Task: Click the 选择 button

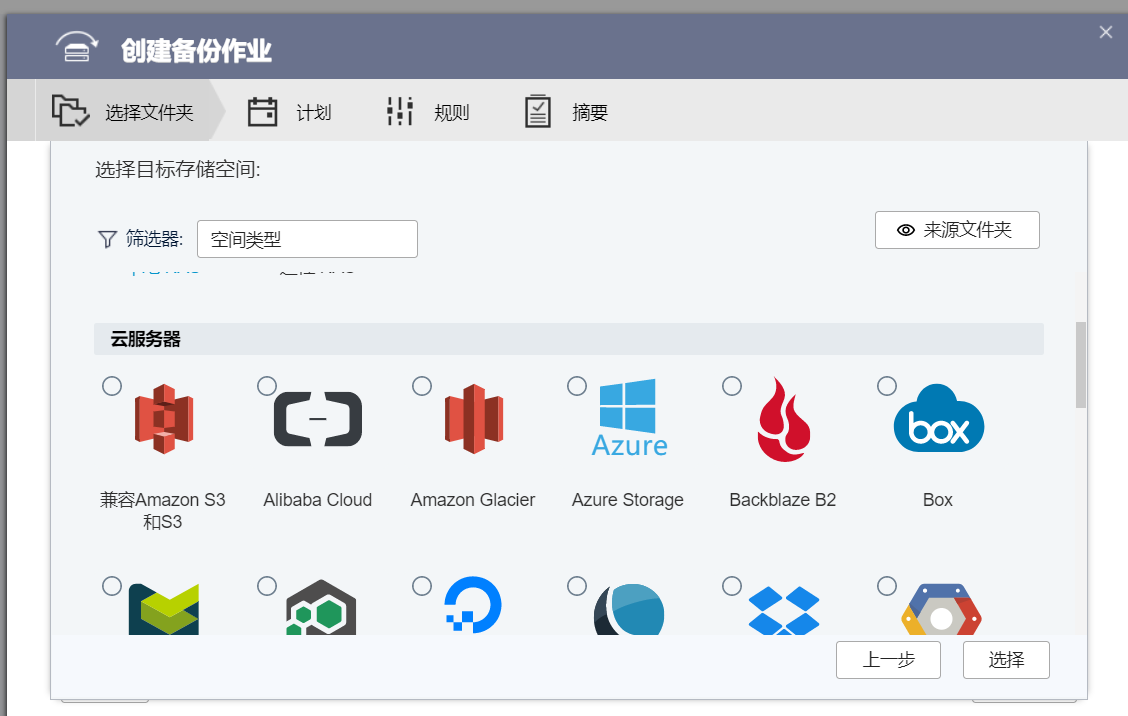Action: coord(1006,659)
